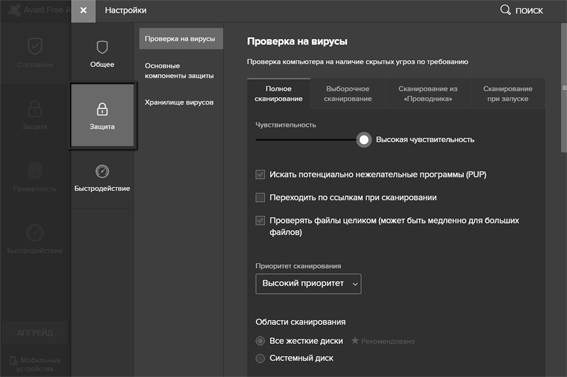The height and width of the screenshot is (377, 567).
Task: Switch to Сканирование при запуске tab
Action: (x=507, y=94)
